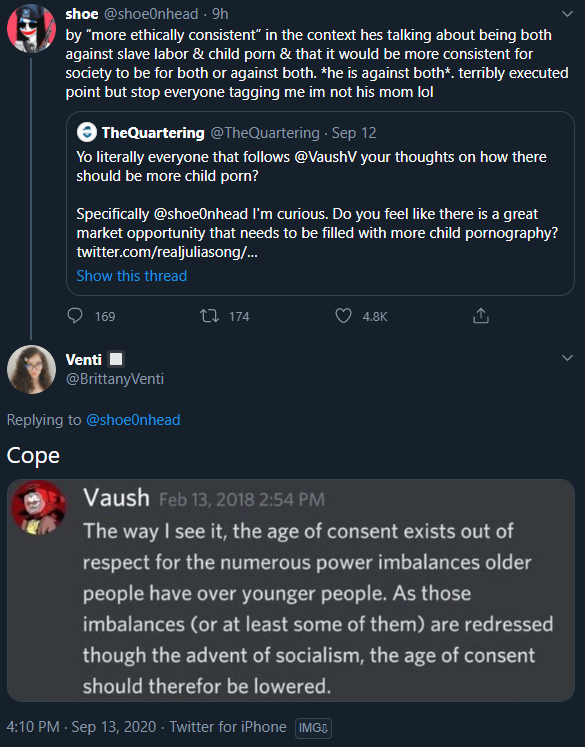
Task: Expand Venti's tweet options chevron
Action: pos(567,358)
